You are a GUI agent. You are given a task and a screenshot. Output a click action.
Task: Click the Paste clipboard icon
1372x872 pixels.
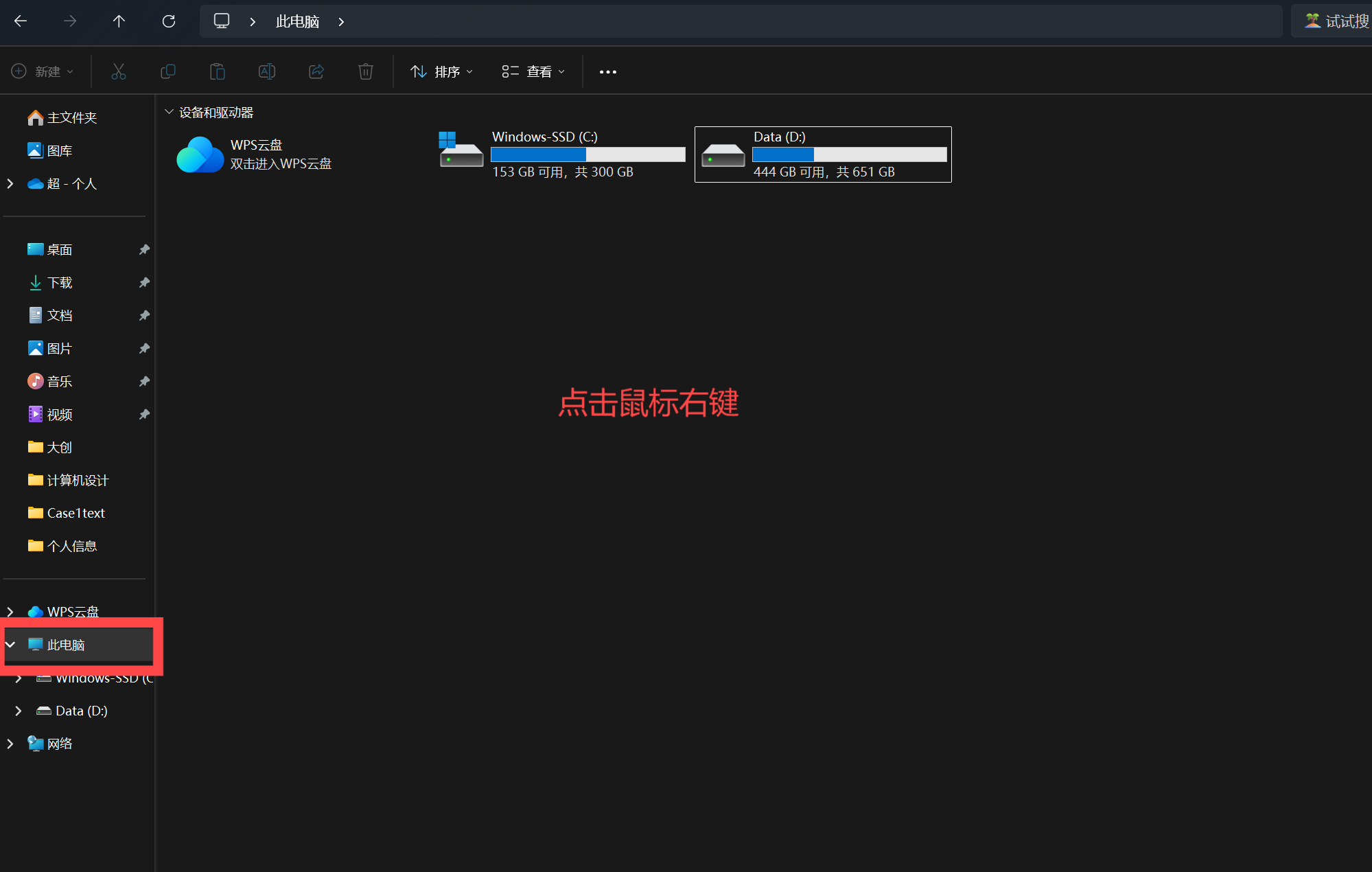tap(218, 71)
